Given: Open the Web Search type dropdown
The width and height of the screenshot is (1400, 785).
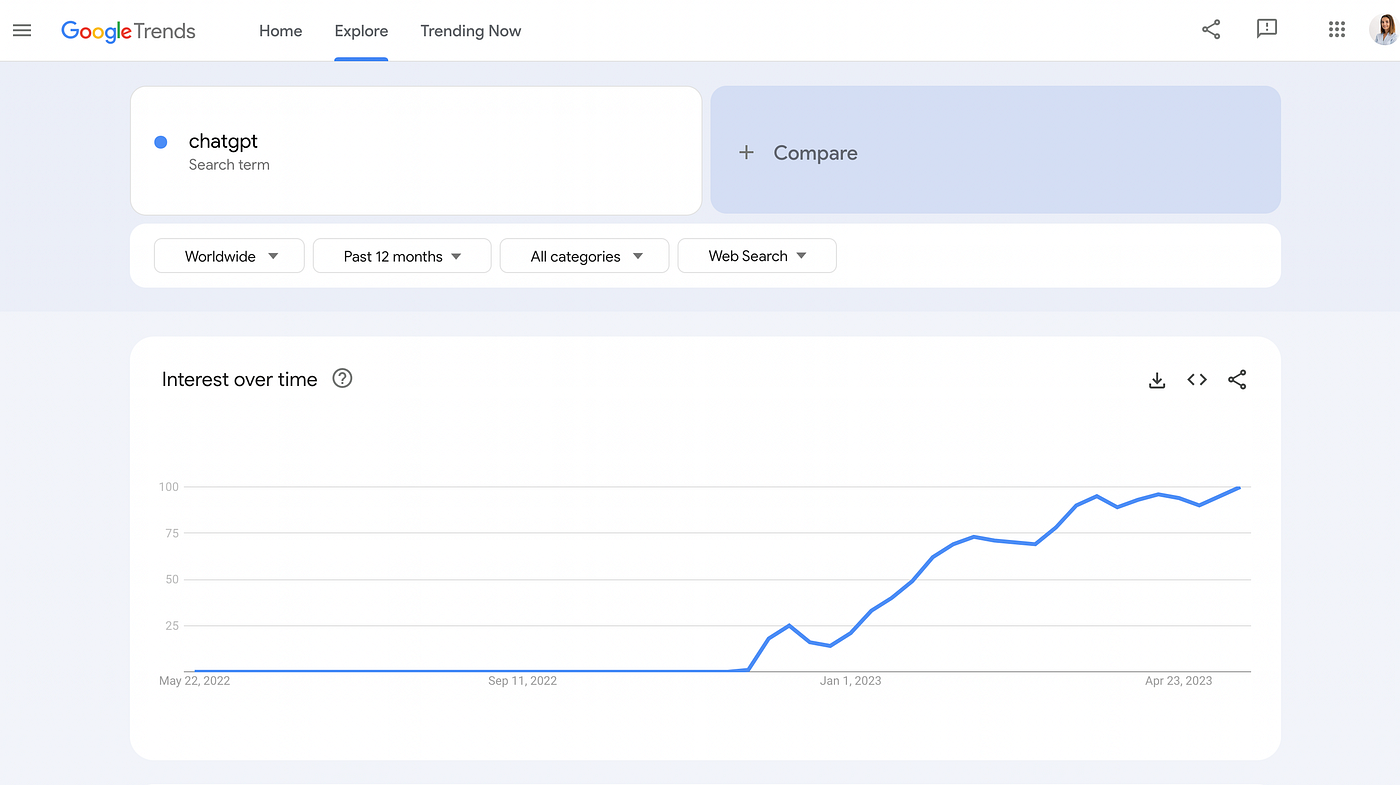Looking at the screenshot, I should point(757,256).
